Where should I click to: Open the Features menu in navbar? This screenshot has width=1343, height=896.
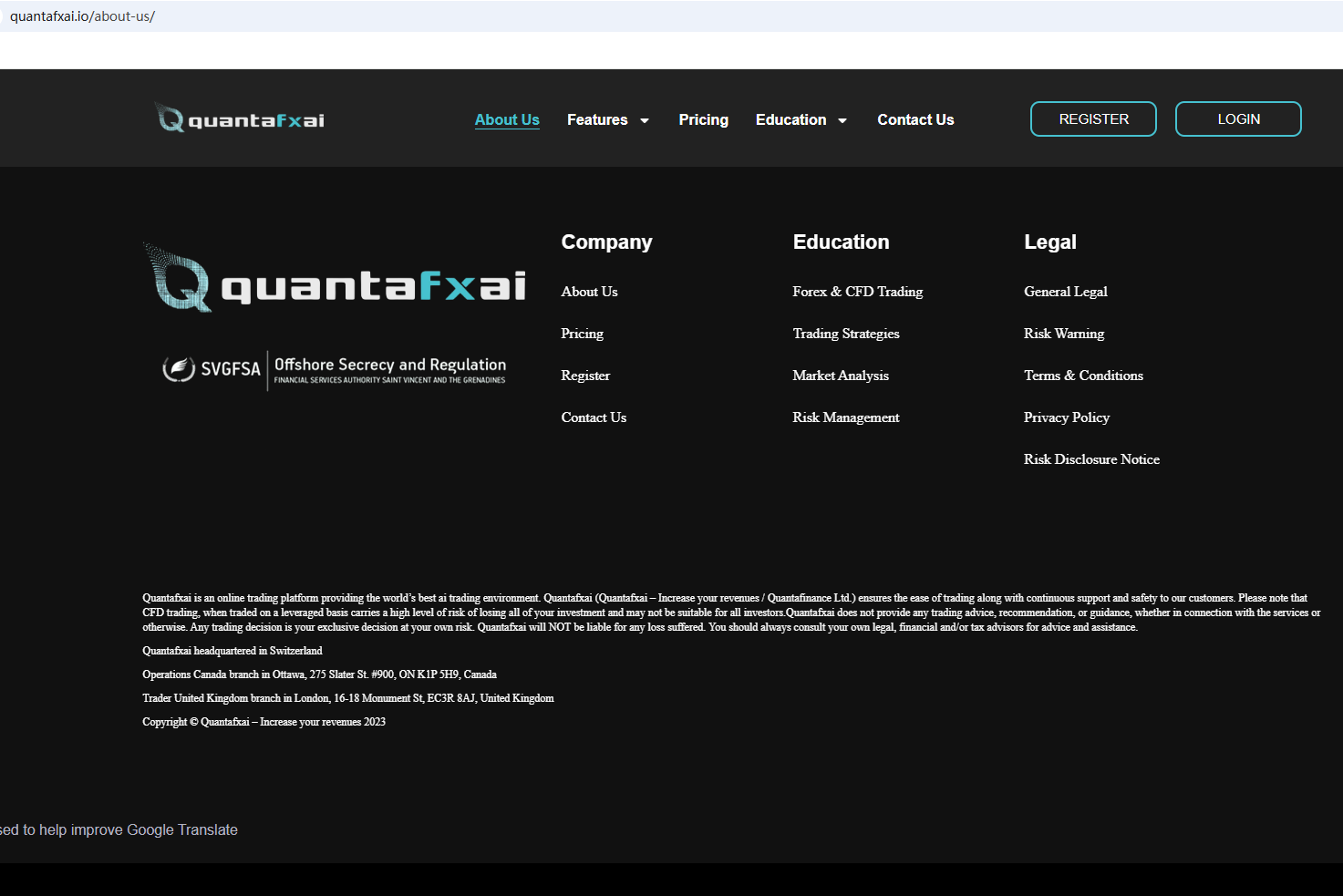pyautogui.click(x=597, y=119)
